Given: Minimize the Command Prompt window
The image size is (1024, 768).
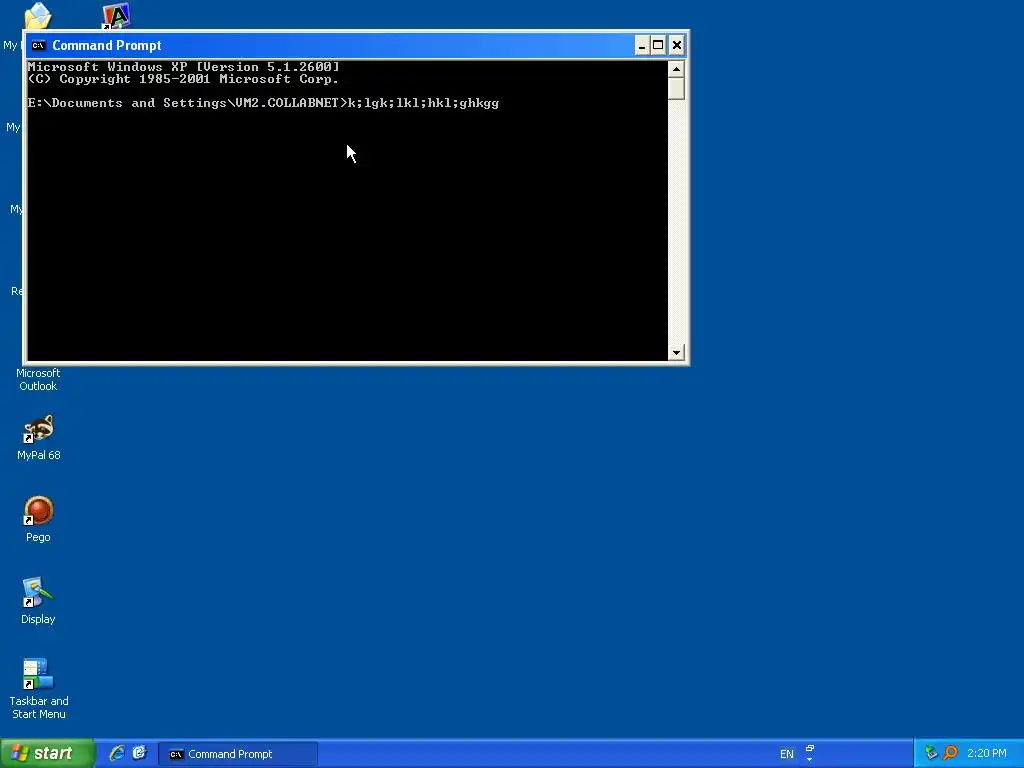Looking at the screenshot, I should 642,45.
